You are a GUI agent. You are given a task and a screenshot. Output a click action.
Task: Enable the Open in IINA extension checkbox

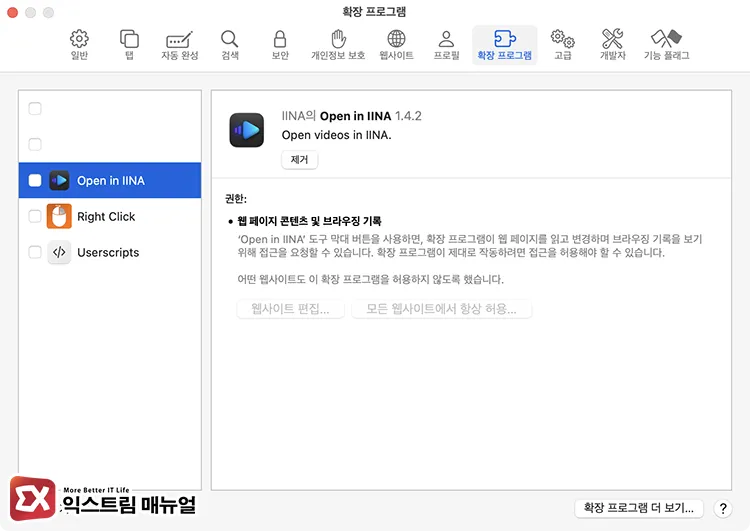(35, 180)
